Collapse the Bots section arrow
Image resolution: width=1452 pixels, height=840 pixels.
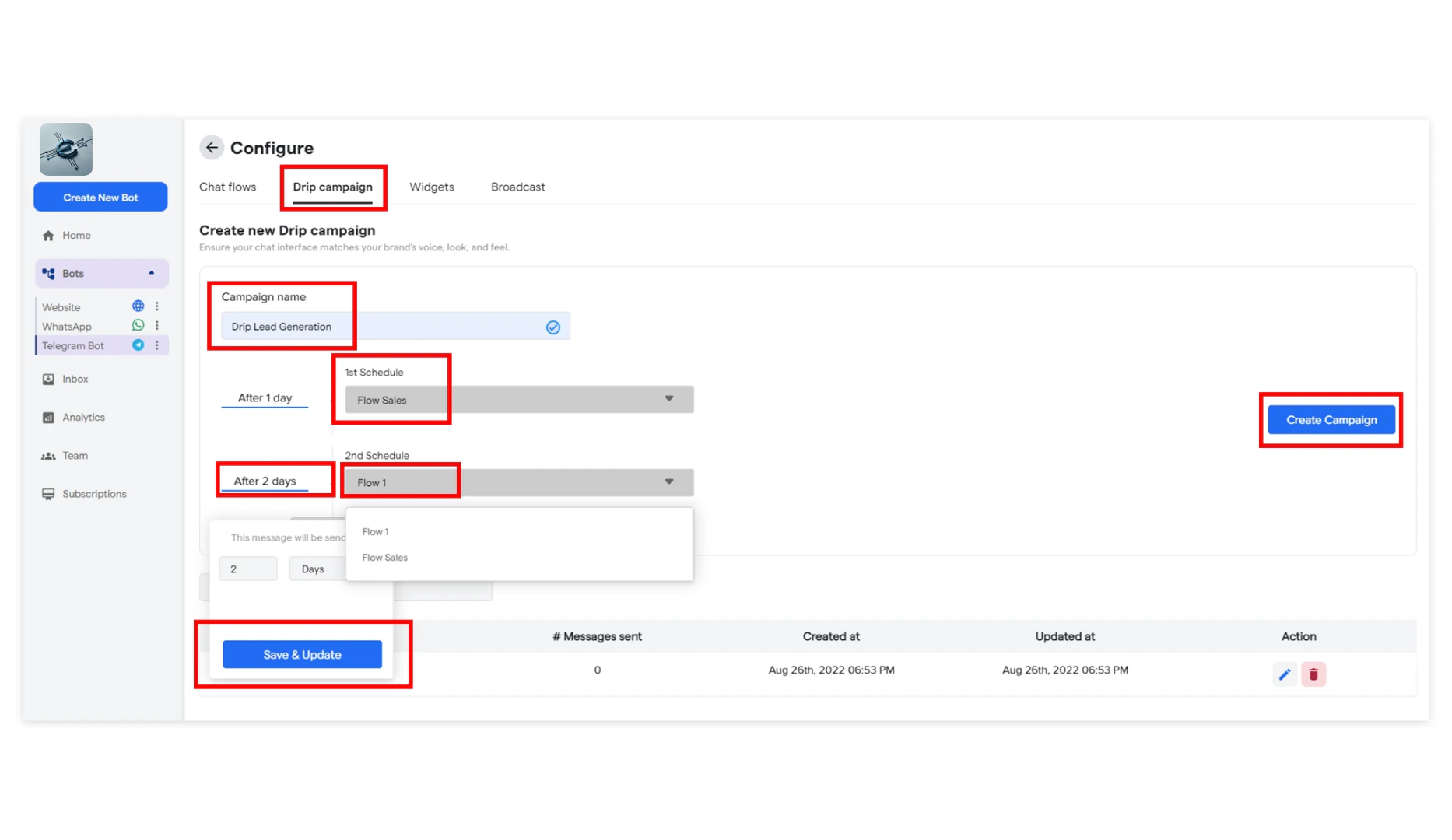pyautogui.click(x=151, y=273)
